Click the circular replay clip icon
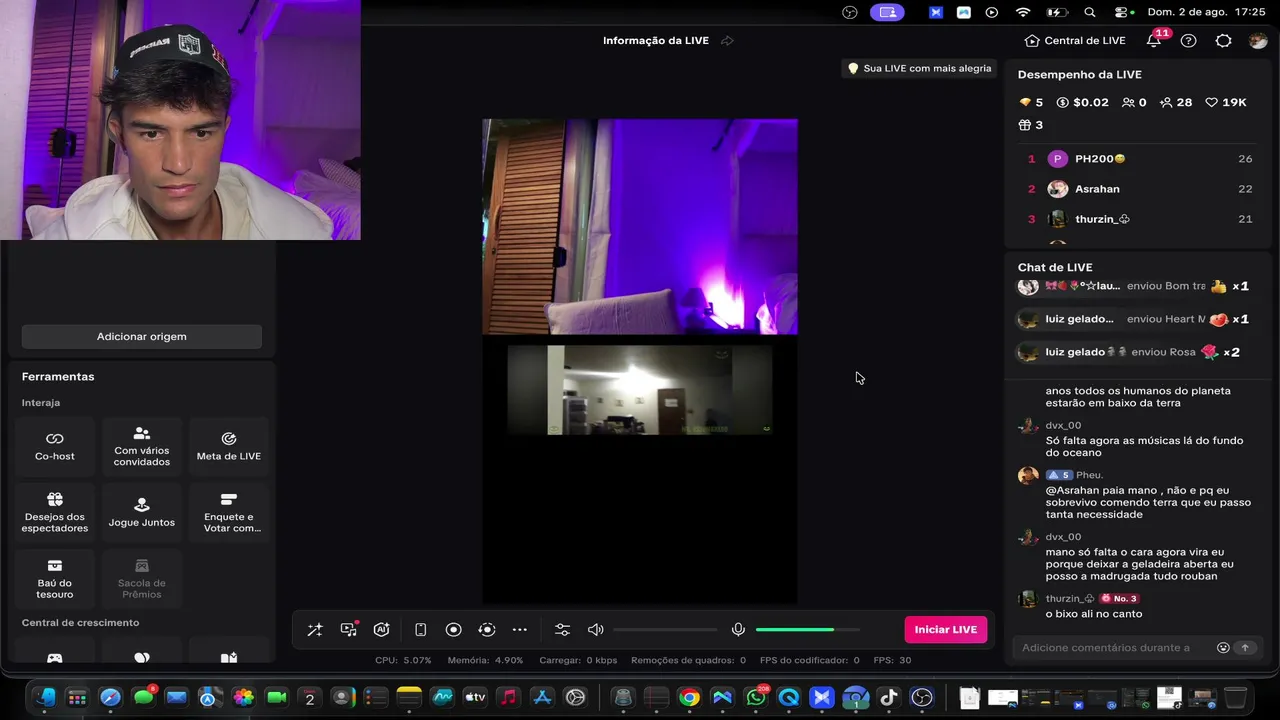 click(487, 630)
